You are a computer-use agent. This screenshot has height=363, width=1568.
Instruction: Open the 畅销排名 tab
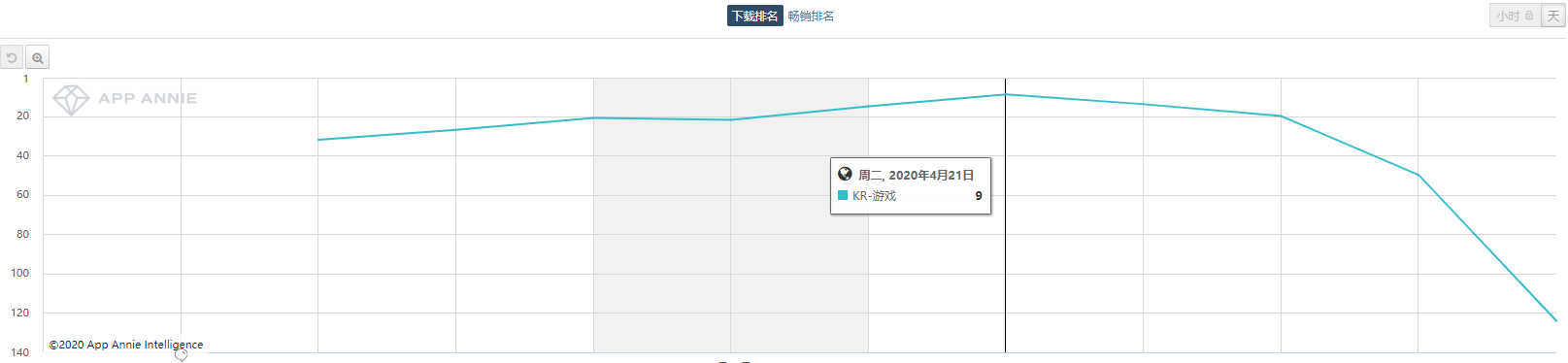811,16
